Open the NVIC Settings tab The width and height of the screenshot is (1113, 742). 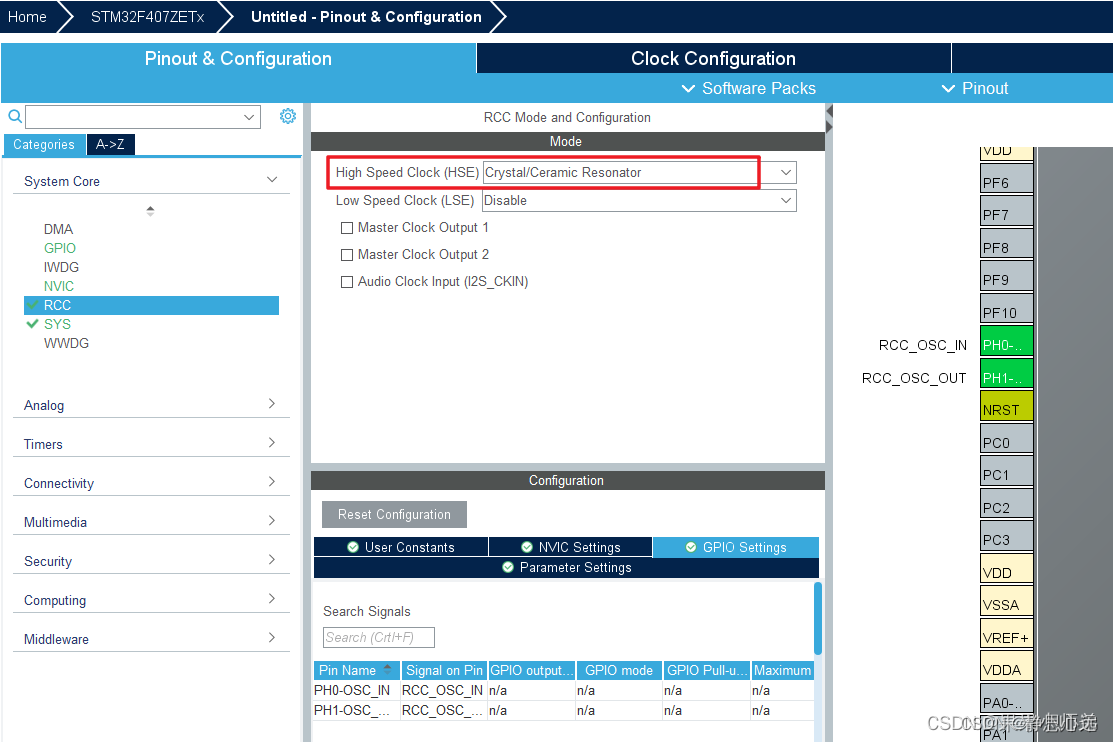pos(571,547)
